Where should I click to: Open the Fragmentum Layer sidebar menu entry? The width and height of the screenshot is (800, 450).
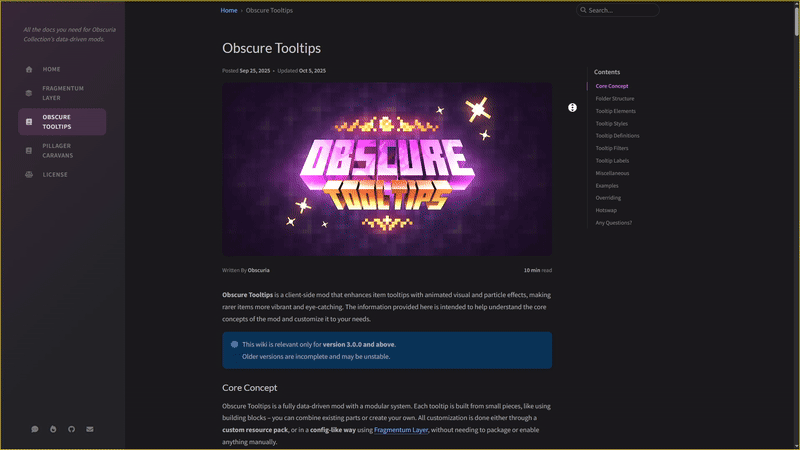point(63,93)
